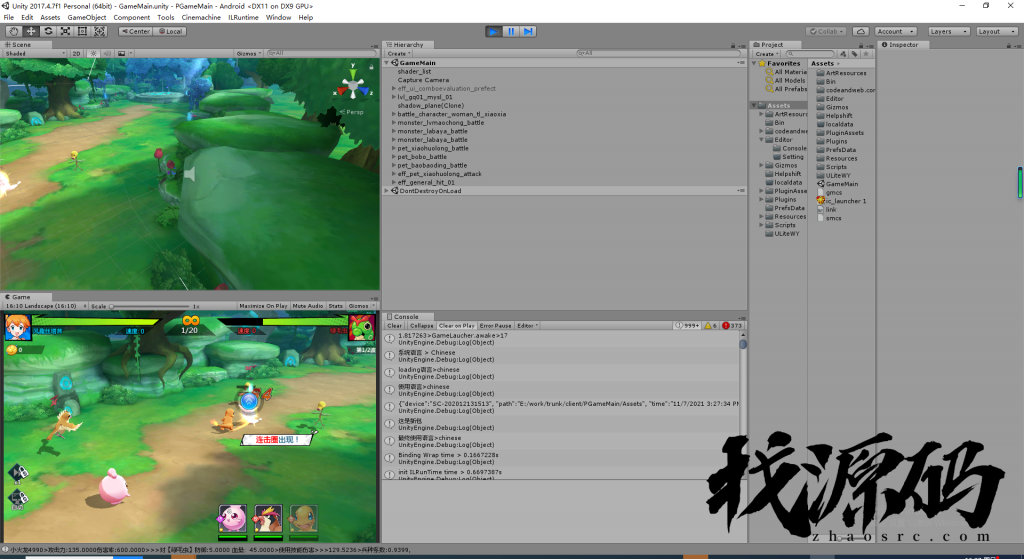1024x559 pixels.
Task: Expand the Scripts folder in Project tree
Action: point(761,225)
